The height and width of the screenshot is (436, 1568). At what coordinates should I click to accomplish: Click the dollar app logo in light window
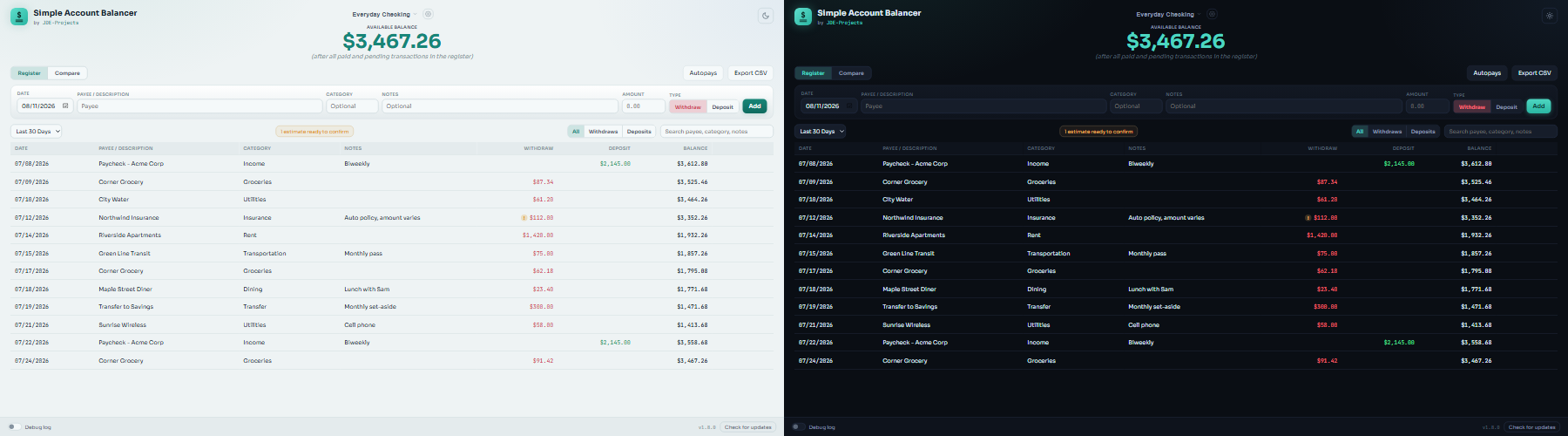(19, 17)
